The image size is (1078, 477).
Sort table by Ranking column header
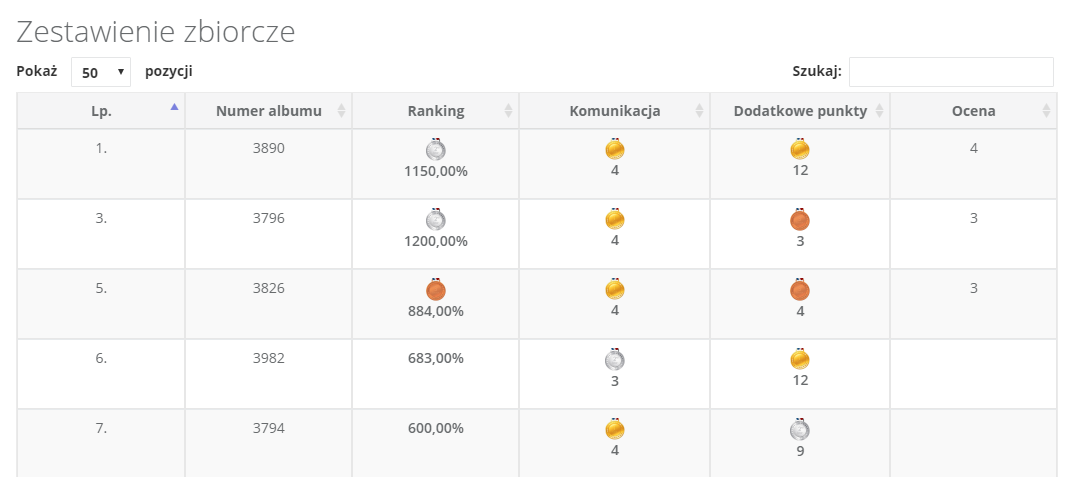tap(436, 111)
